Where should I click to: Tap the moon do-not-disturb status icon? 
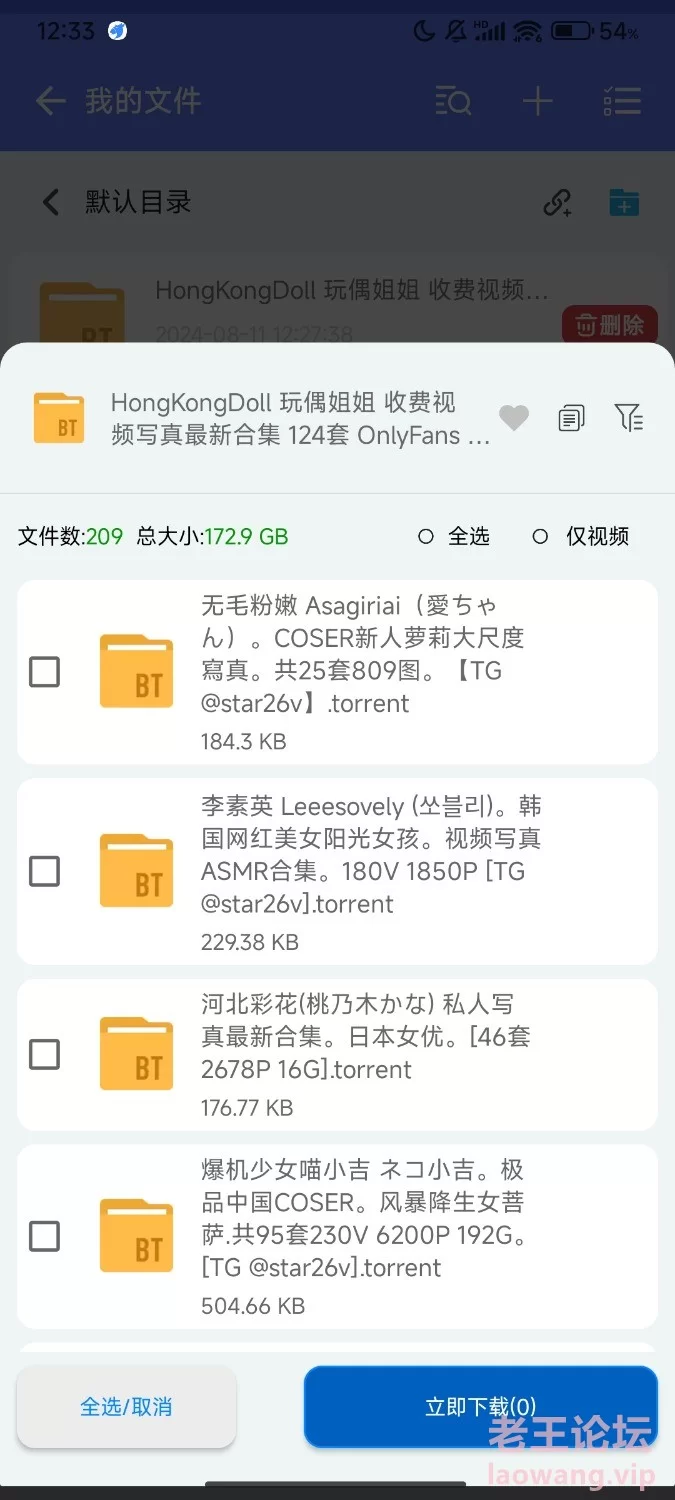[x=422, y=32]
